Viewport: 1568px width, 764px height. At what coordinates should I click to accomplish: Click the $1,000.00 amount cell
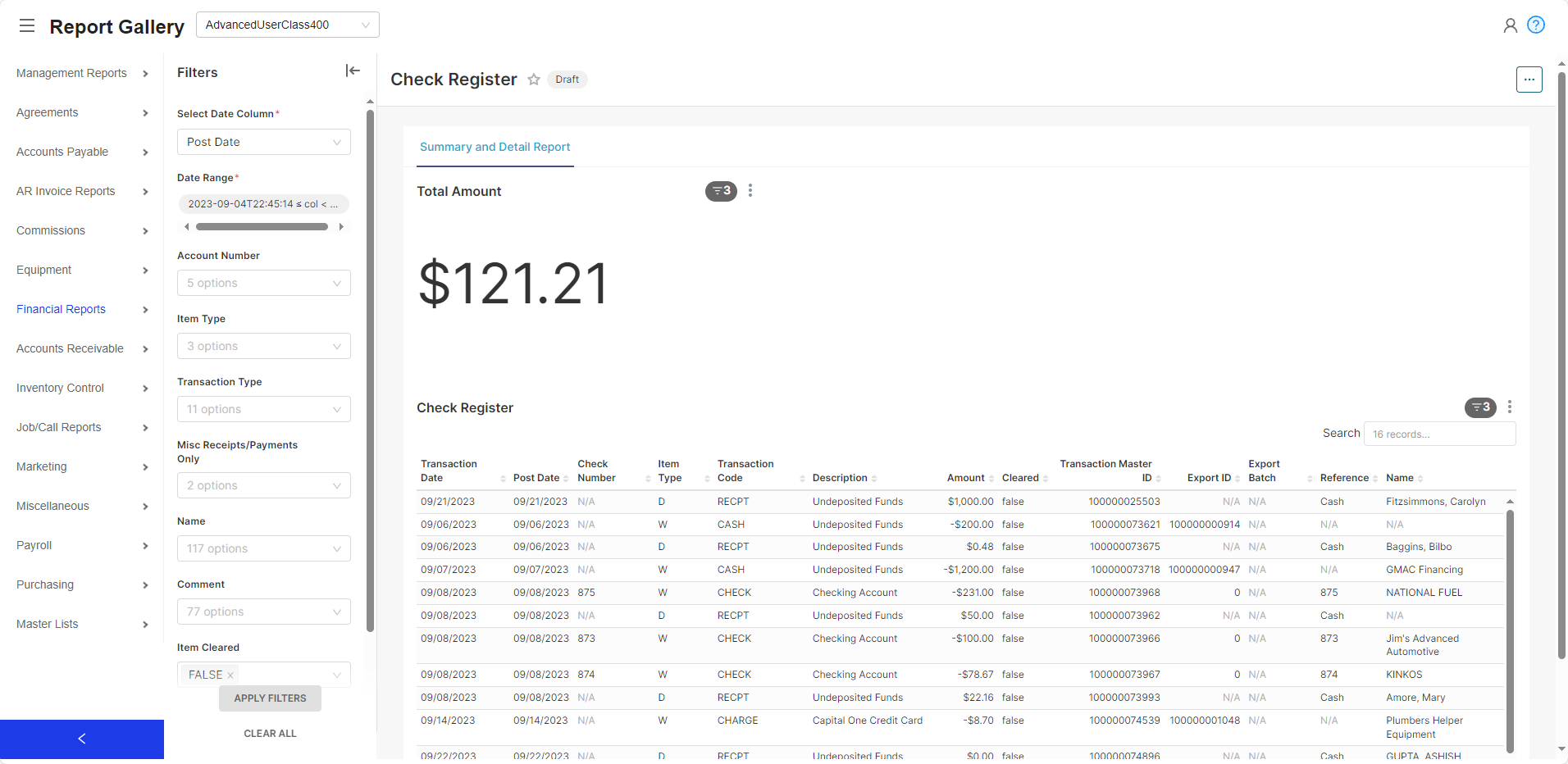click(x=970, y=502)
